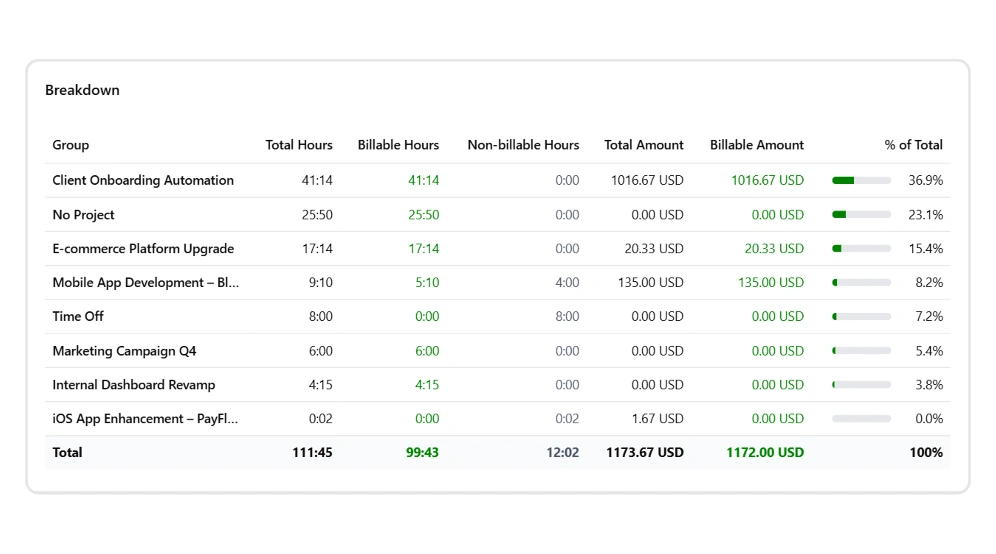
Task: Click the 1016.67 USD billable amount
Action: [x=767, y=181]
